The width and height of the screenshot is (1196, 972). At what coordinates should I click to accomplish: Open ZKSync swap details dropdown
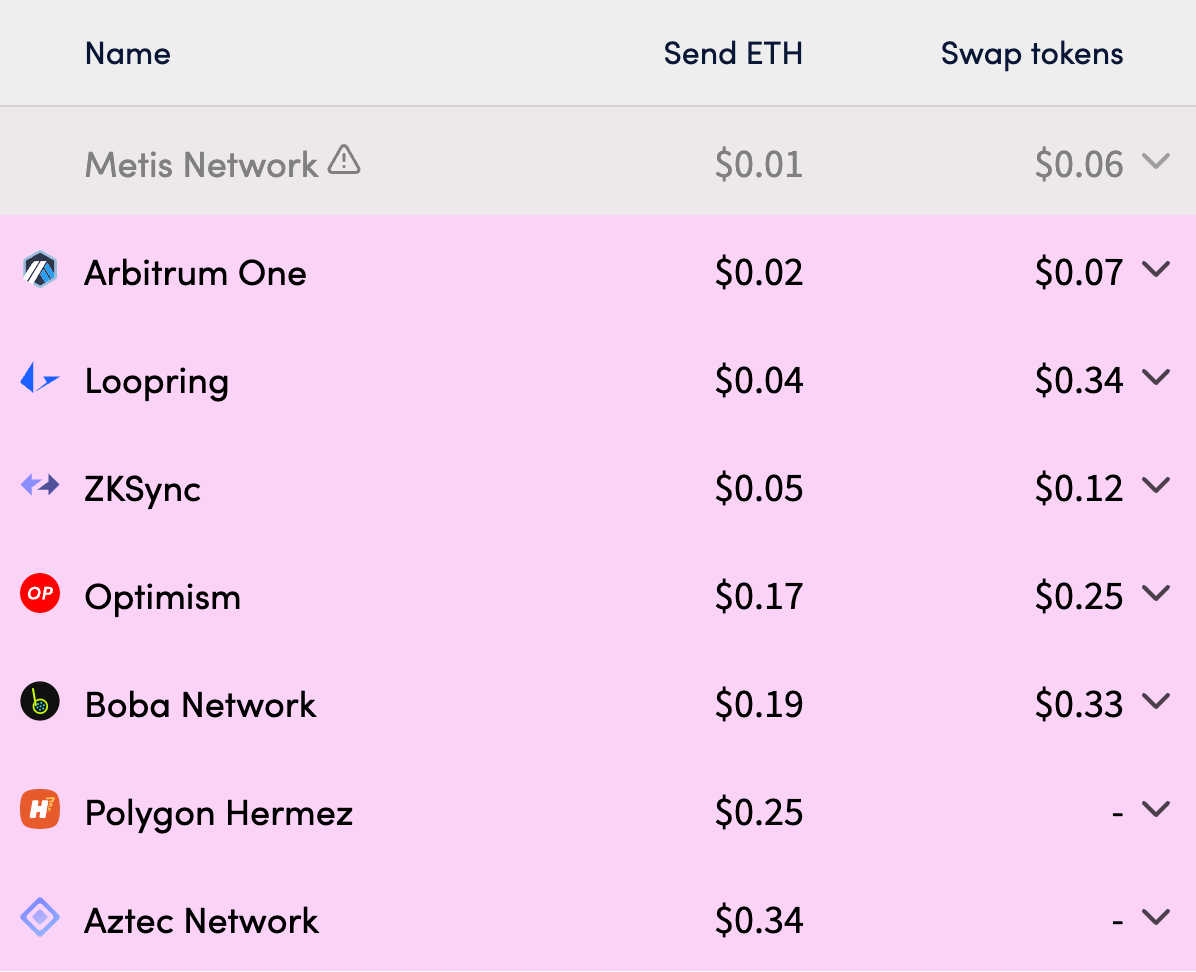[1158, 486]
